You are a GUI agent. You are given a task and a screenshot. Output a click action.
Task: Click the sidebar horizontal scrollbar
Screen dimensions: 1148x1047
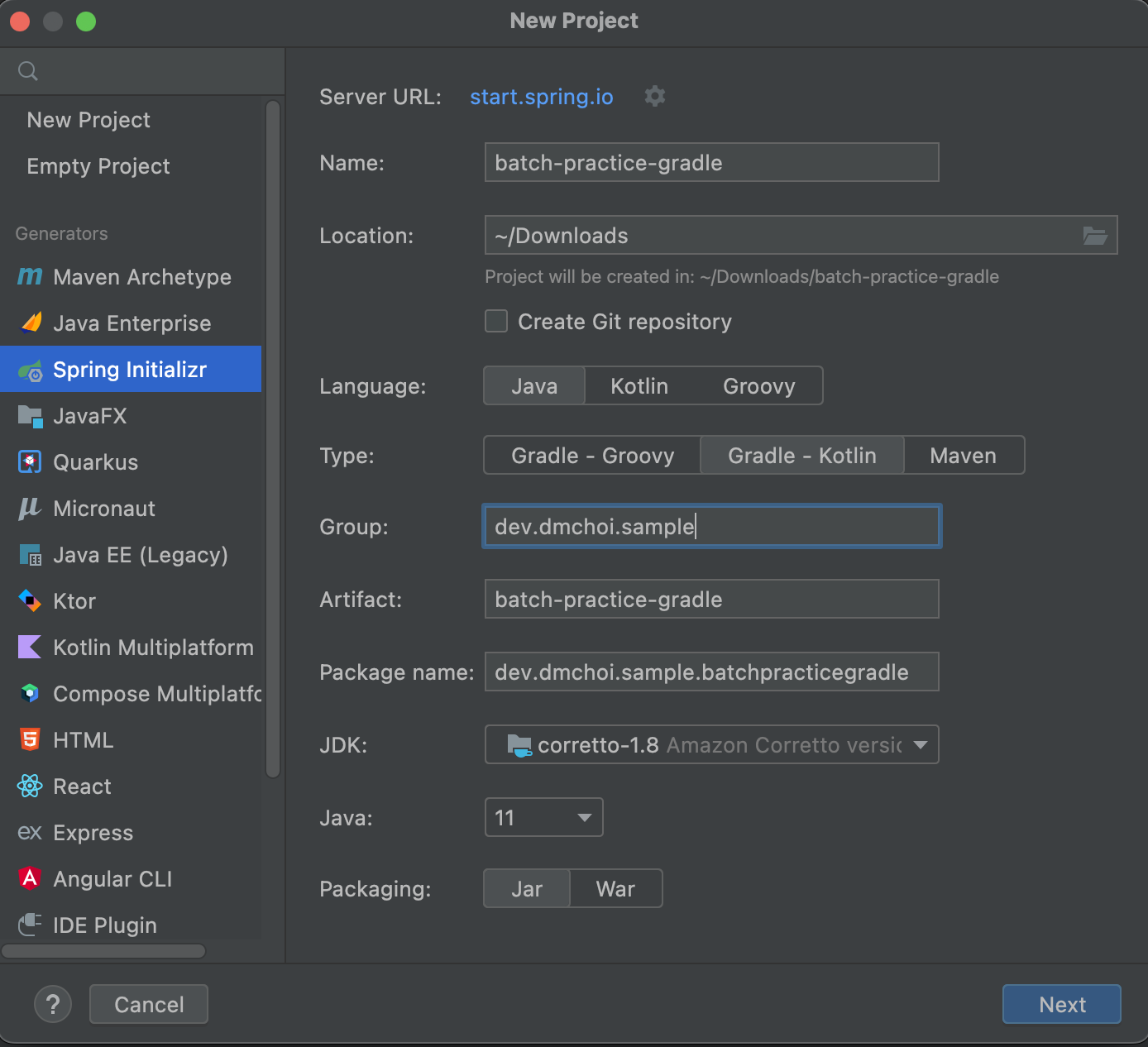click(x=103, y=951)
